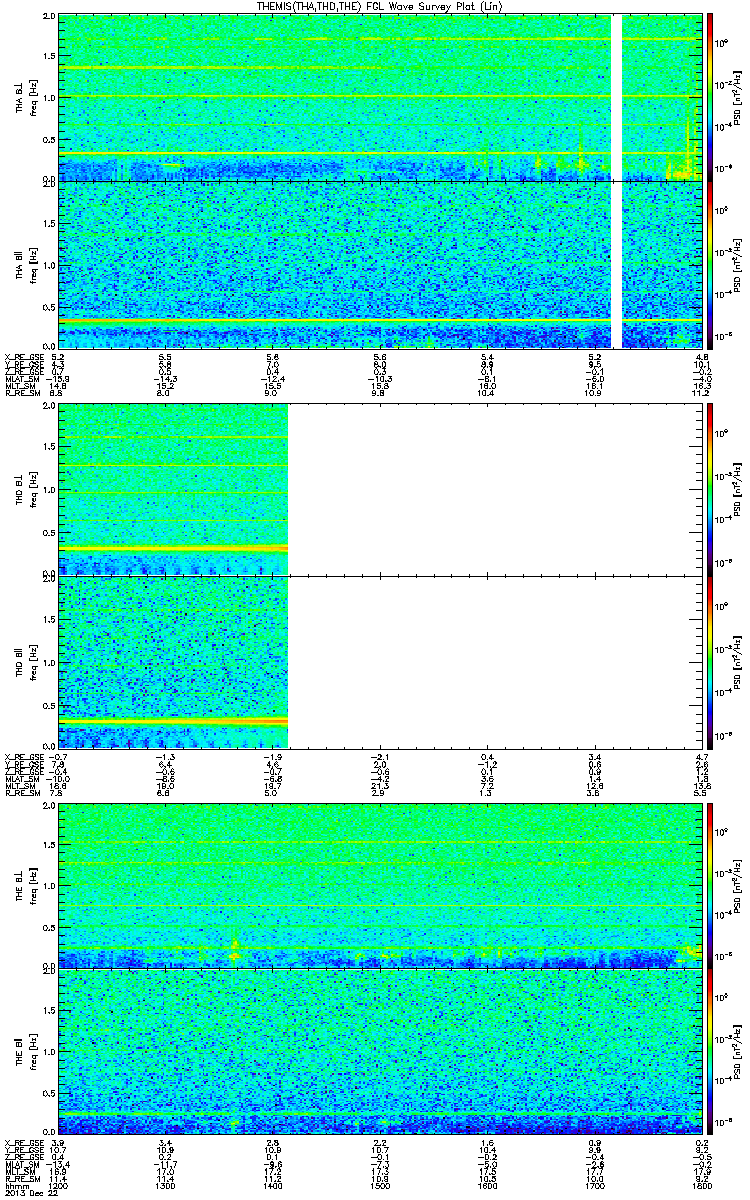
Task: Click the 'THA B||' y-axis label
Action: click(20, 265)
